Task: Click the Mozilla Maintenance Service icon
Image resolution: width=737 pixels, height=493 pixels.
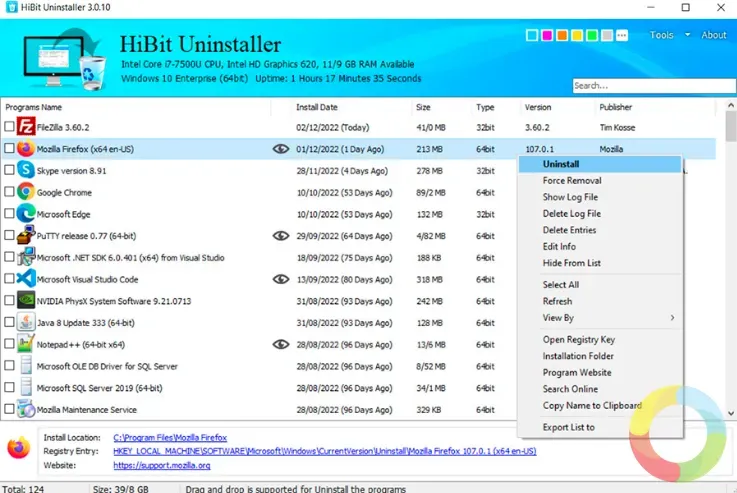Action: coord(26,409)
